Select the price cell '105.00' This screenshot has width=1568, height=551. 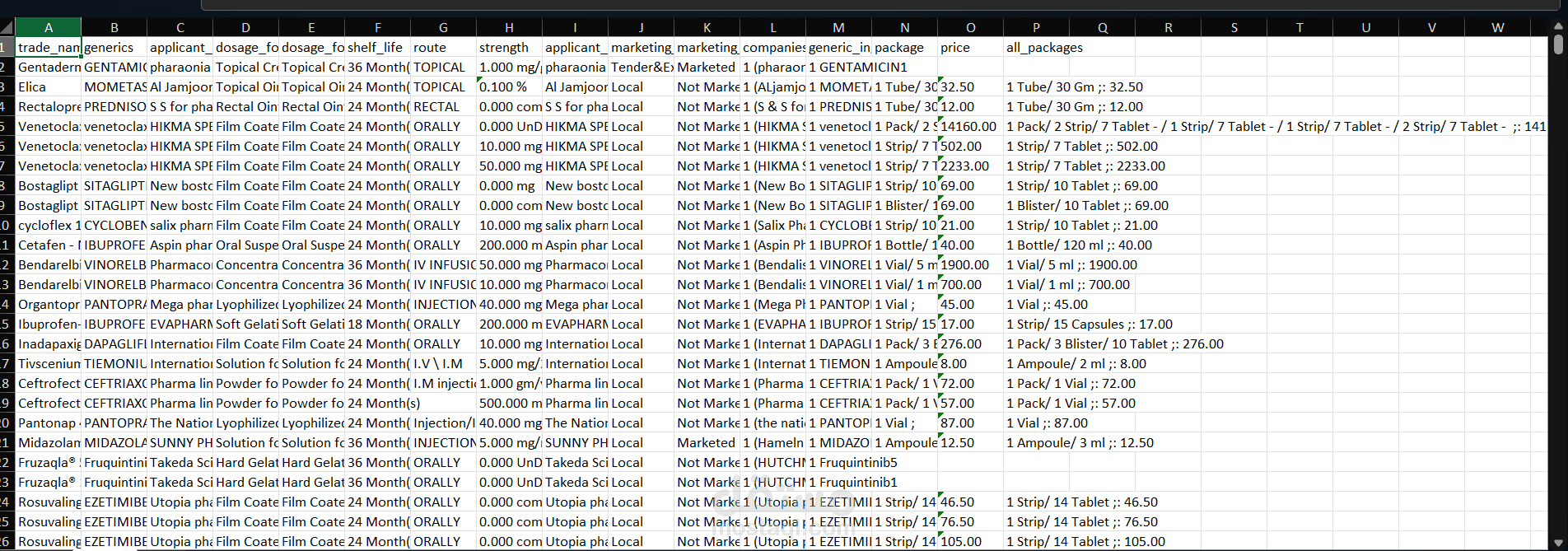click(x=971, y=541)
